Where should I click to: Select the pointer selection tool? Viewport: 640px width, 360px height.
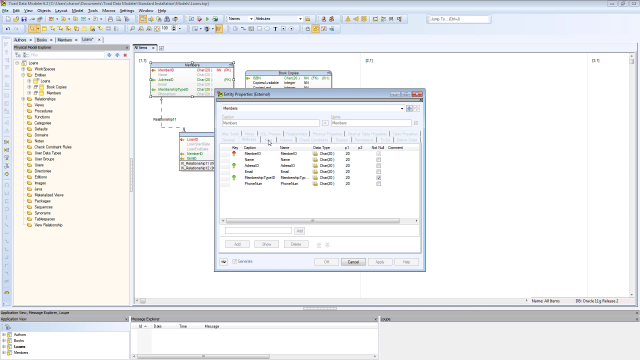click(x=32, y=29)
